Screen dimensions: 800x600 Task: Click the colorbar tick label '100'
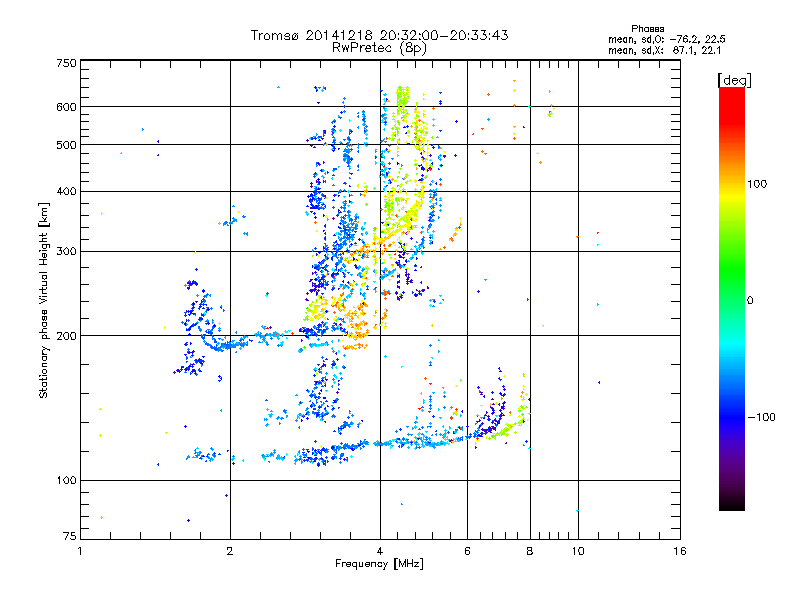point(757,184)
